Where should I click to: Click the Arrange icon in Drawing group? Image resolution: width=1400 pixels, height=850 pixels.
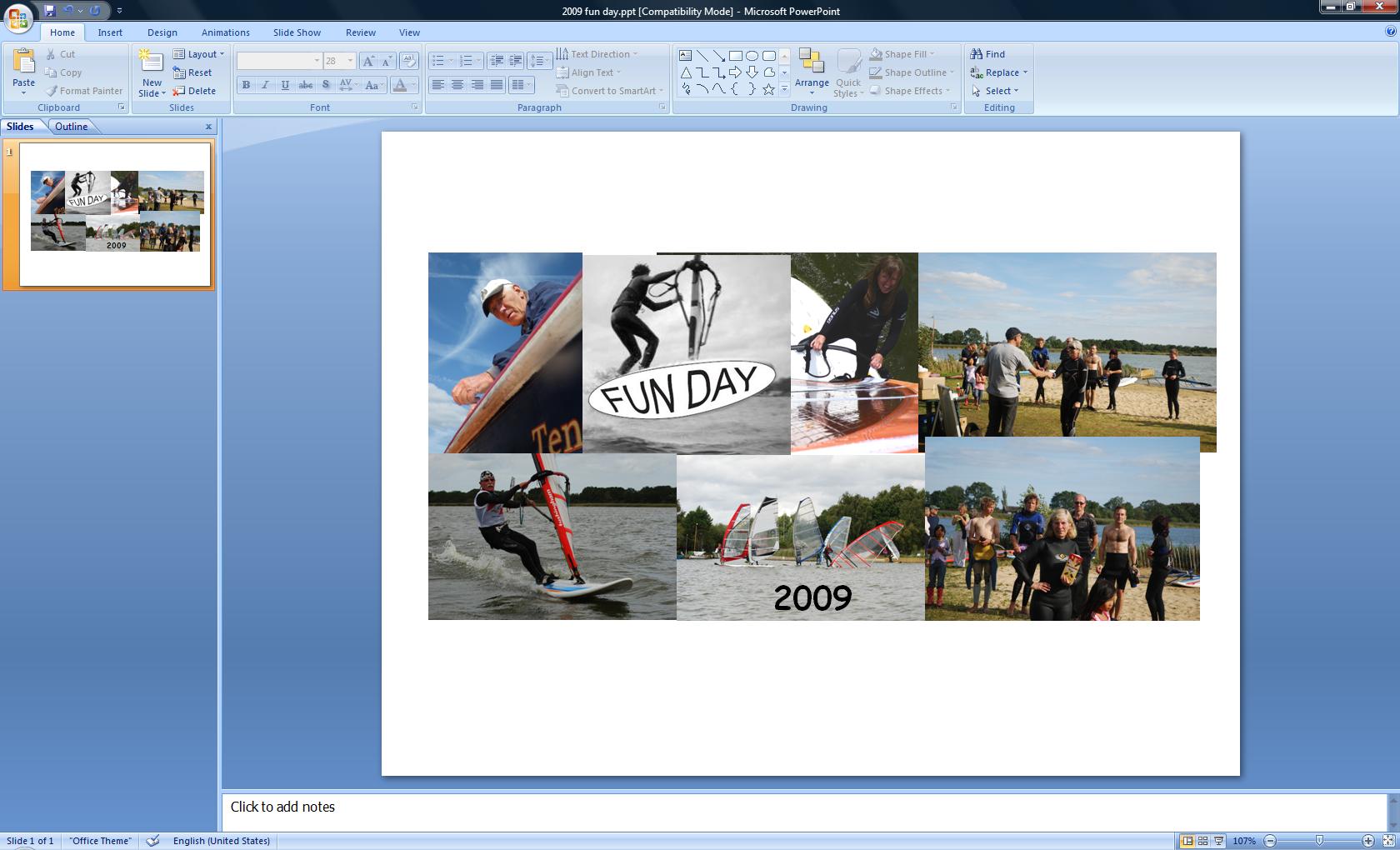[x=811, y=62]
